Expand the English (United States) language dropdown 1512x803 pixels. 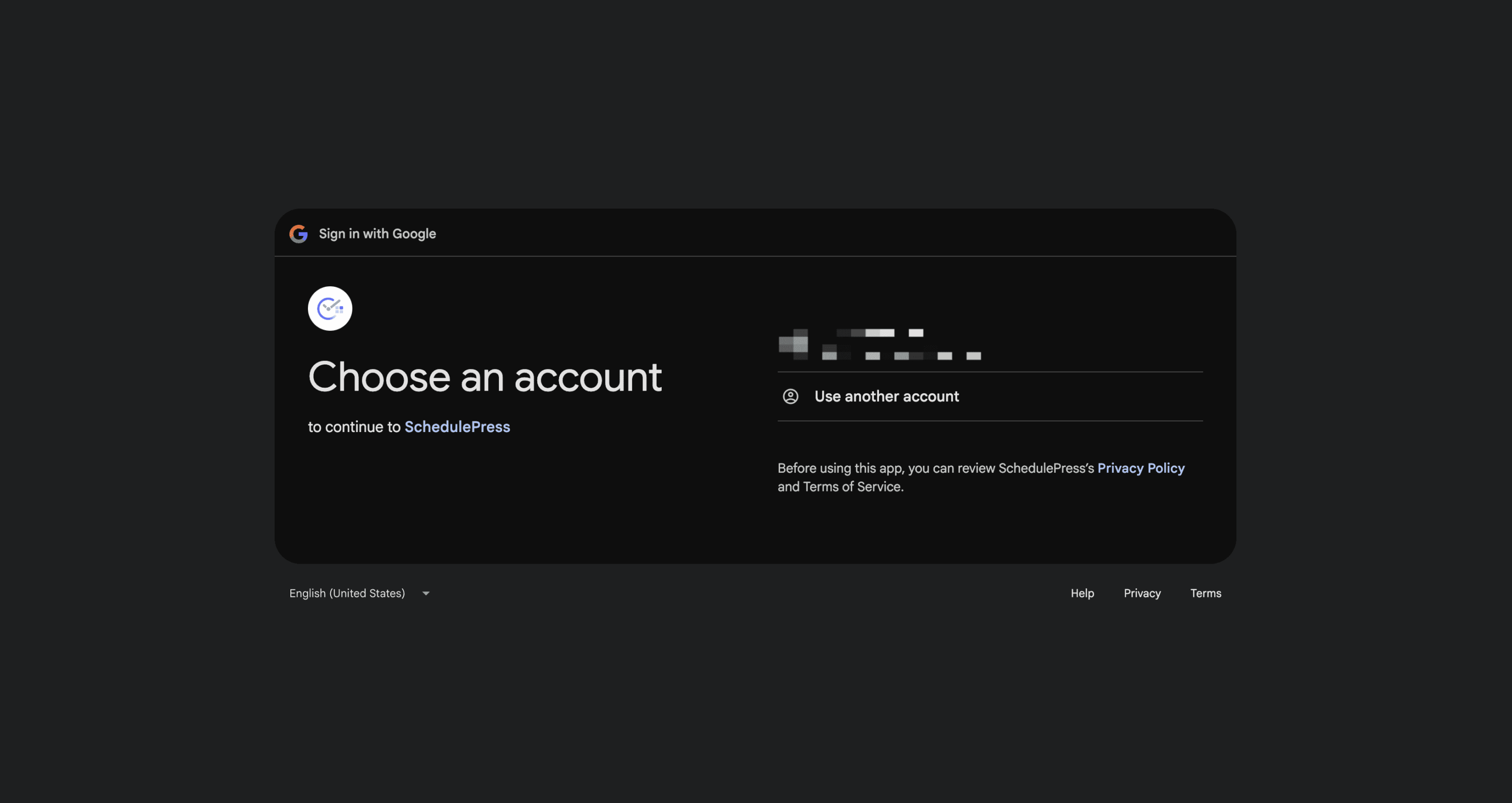click(359, 593)
